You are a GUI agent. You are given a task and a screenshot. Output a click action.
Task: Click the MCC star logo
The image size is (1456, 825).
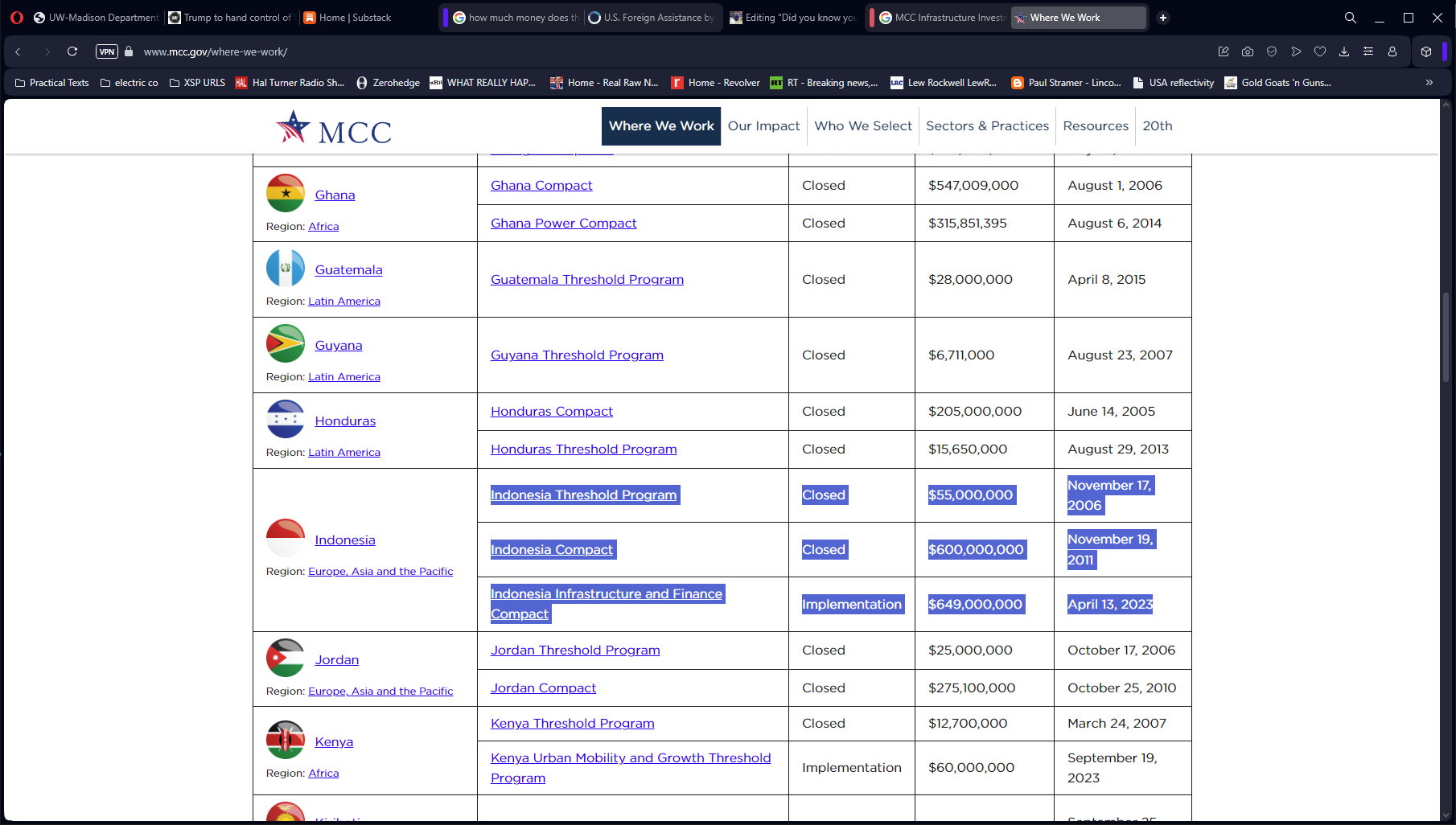tap(333, 127)
